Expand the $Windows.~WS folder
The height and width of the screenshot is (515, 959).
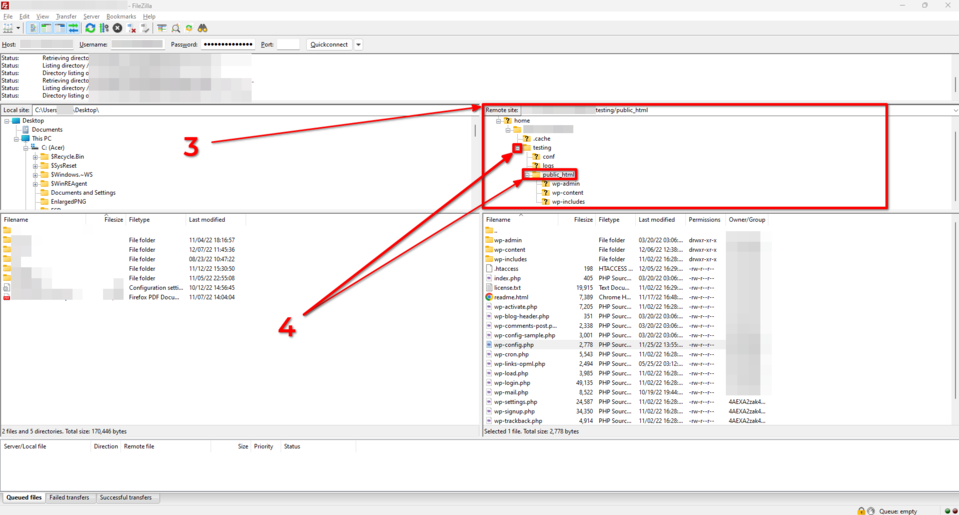35,175
